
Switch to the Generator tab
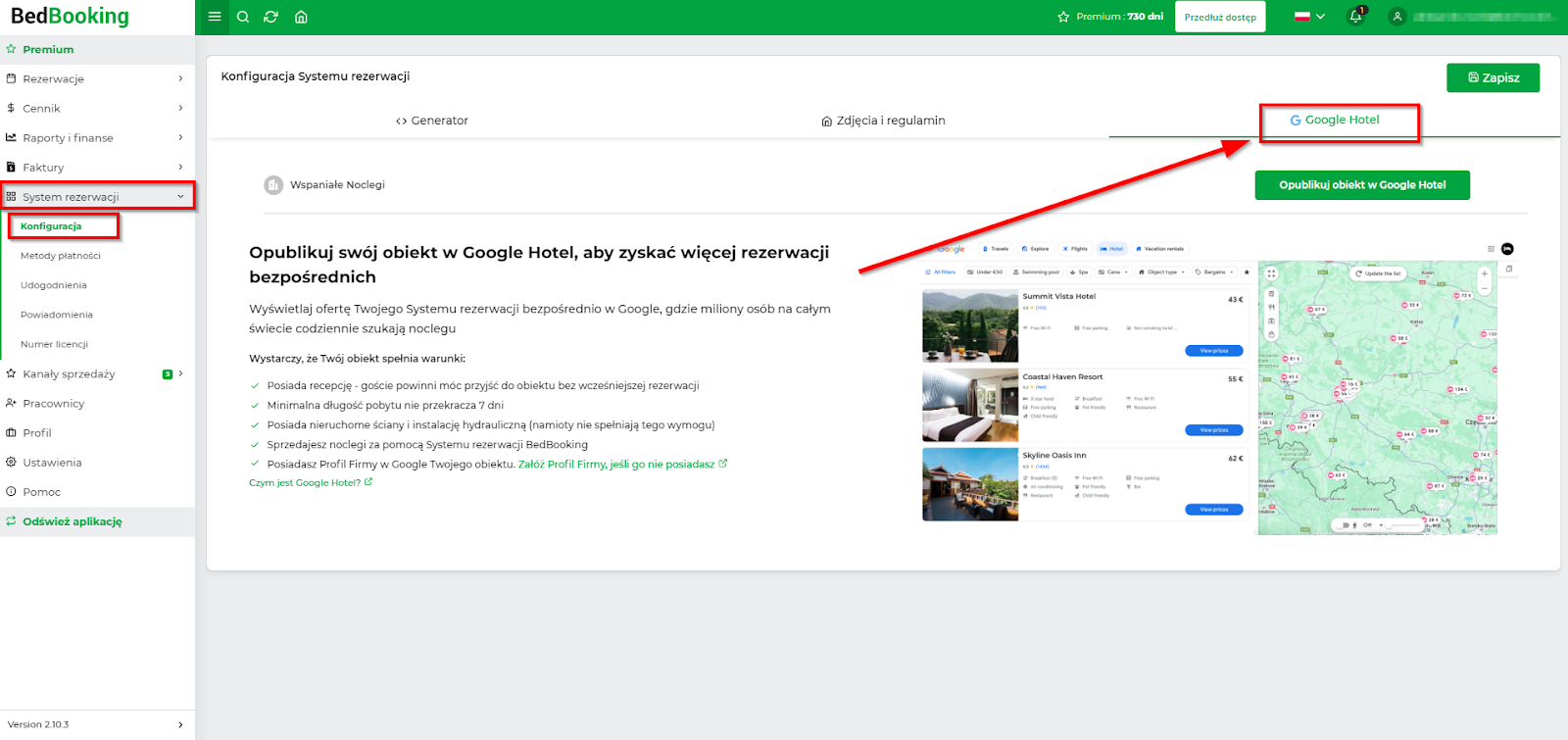point(432,121)
